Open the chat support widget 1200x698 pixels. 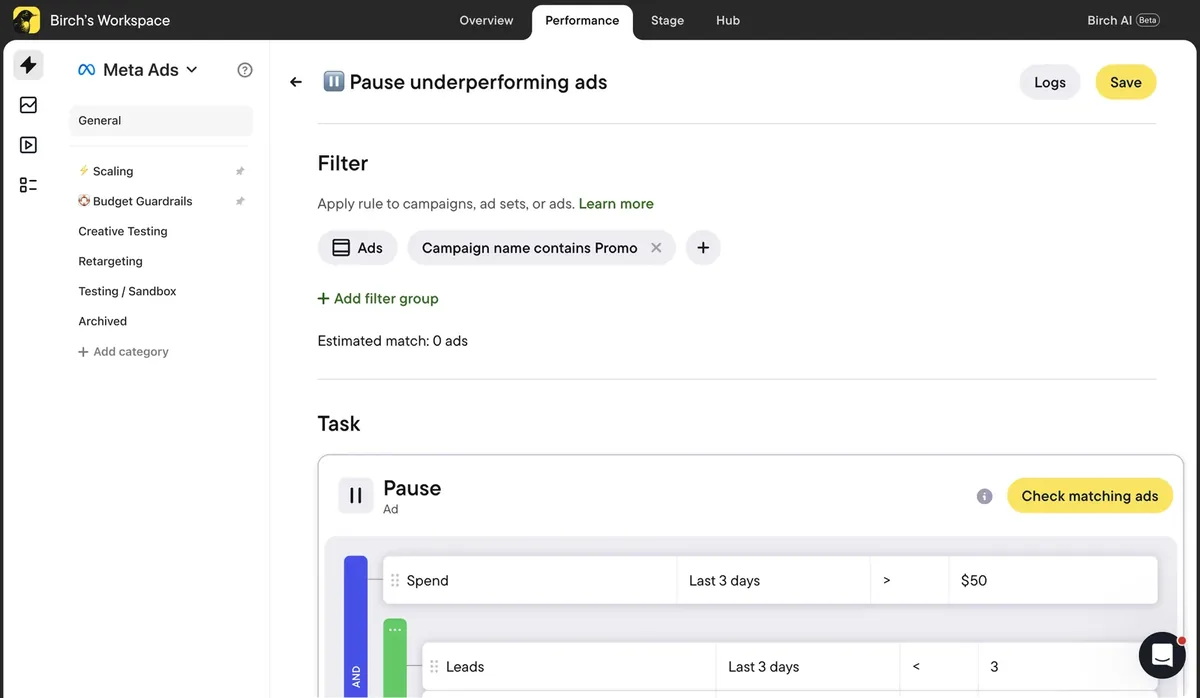[x=1162, y=655]
